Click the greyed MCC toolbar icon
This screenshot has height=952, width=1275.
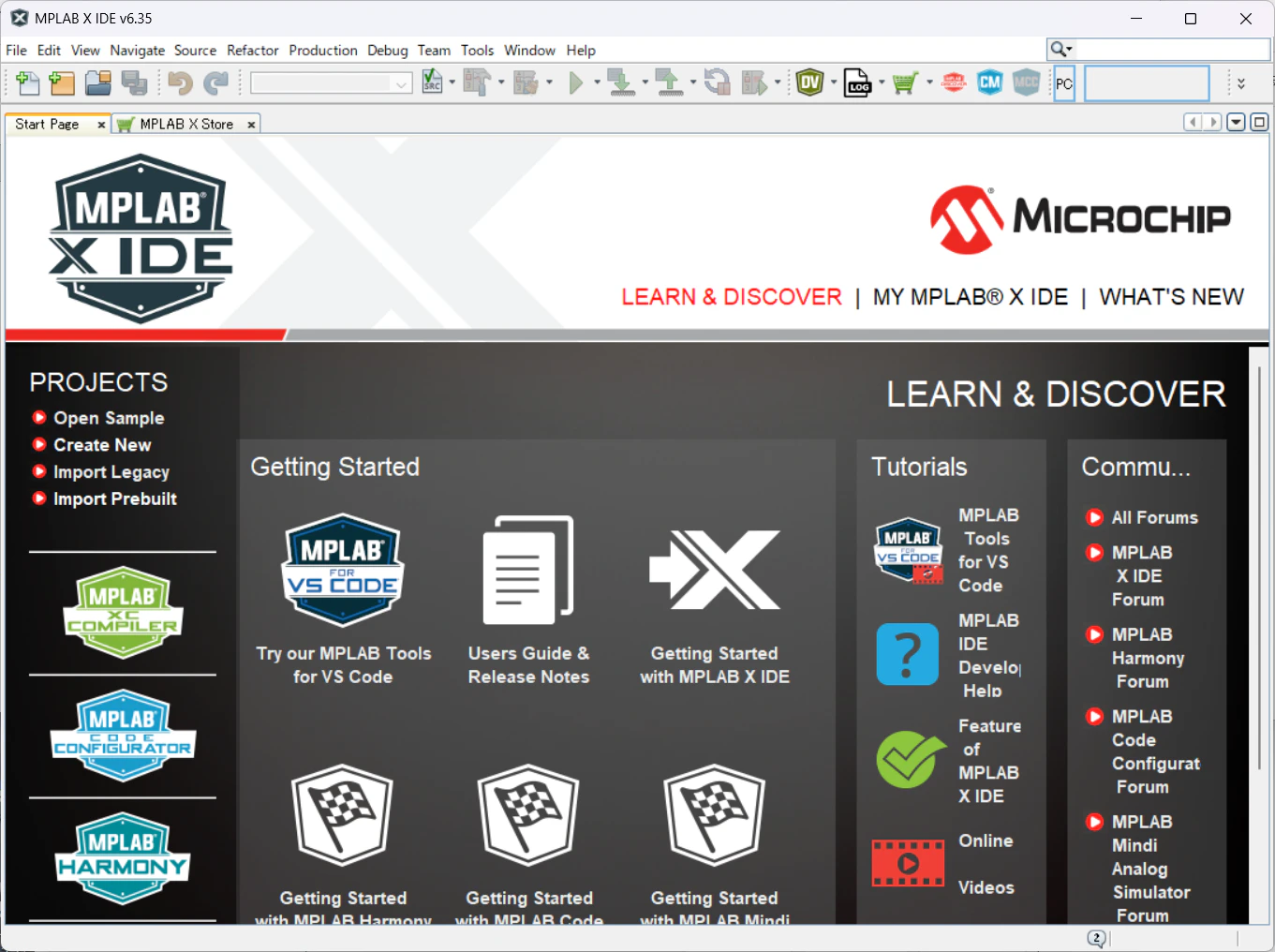click(x=1027, y=82)
